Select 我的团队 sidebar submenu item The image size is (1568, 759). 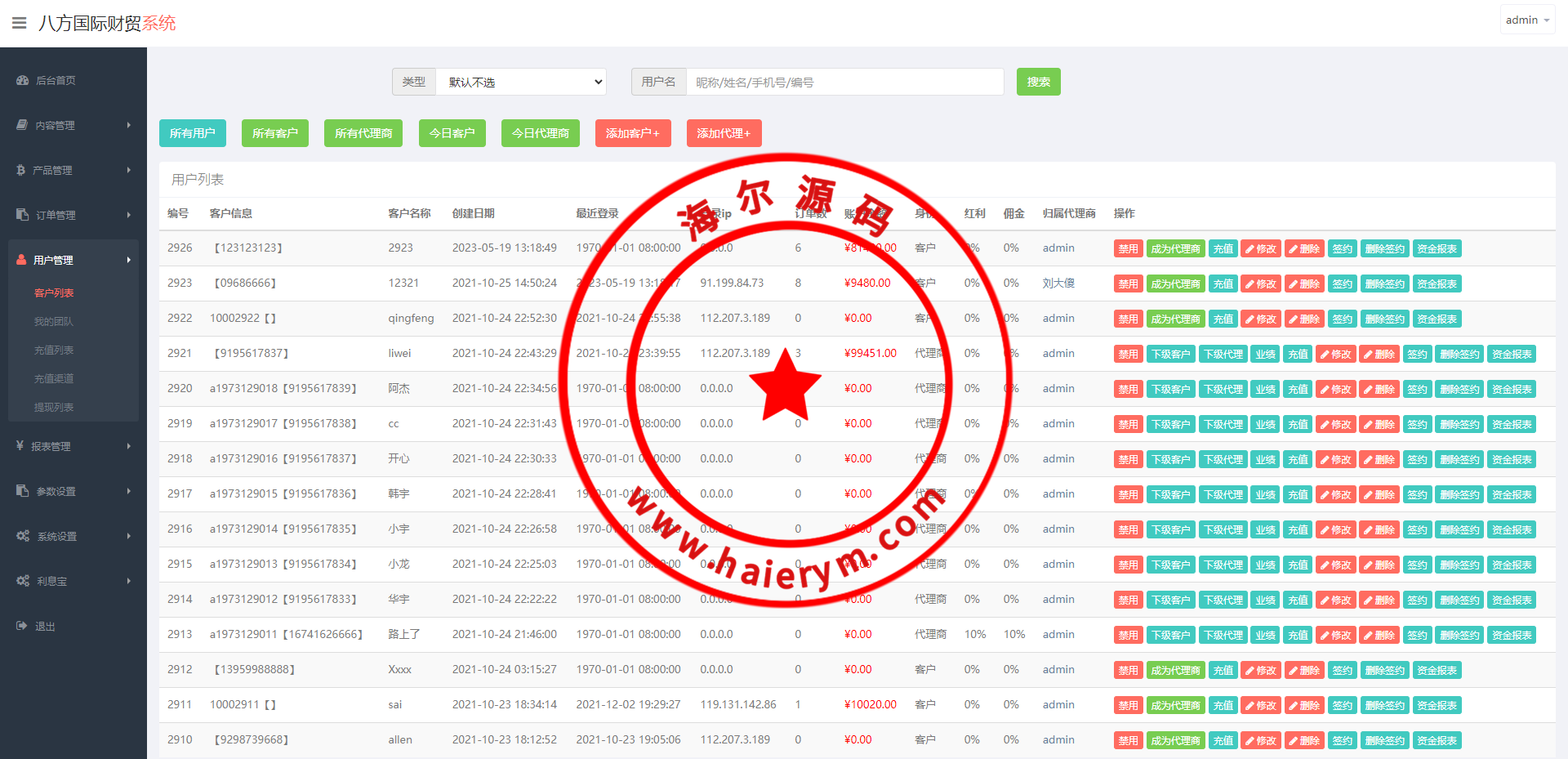coord(54,321)
